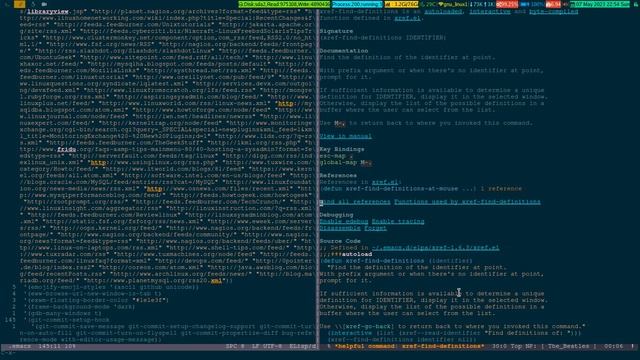640x360 pixels.
Task: Click the 'ELisp/d' major mode indicator
Action: click(x=302, y=346)
